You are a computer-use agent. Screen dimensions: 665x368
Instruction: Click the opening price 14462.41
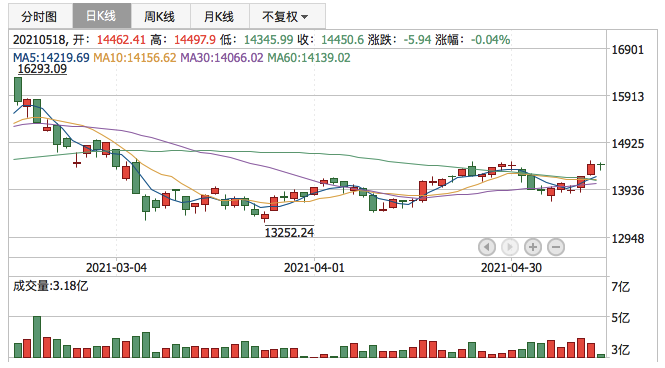coord(121,40)
